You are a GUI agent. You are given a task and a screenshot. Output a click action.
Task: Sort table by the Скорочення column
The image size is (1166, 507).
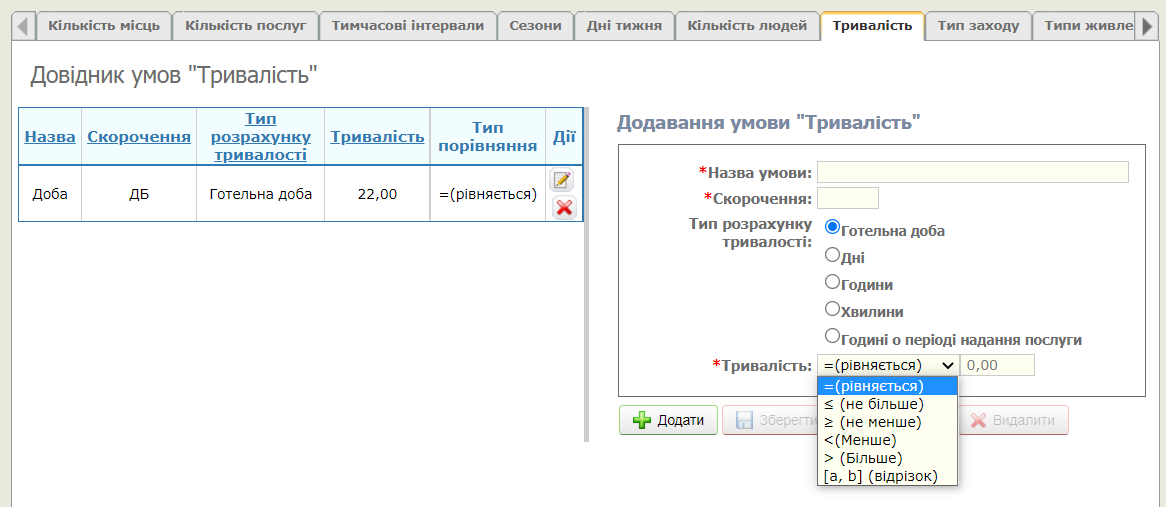pos(139,137)
